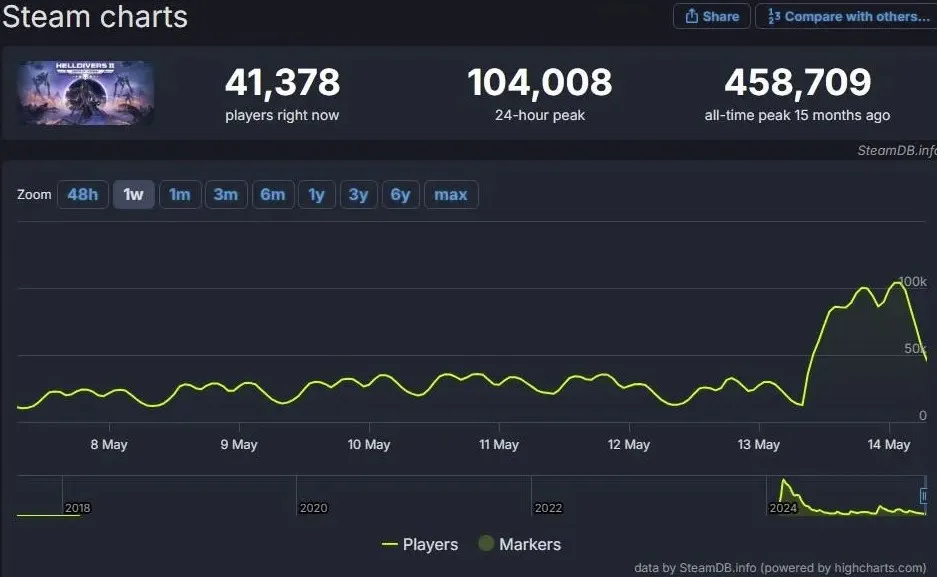Open the Helldivers II game thumbnail

(x=85, y=93)
